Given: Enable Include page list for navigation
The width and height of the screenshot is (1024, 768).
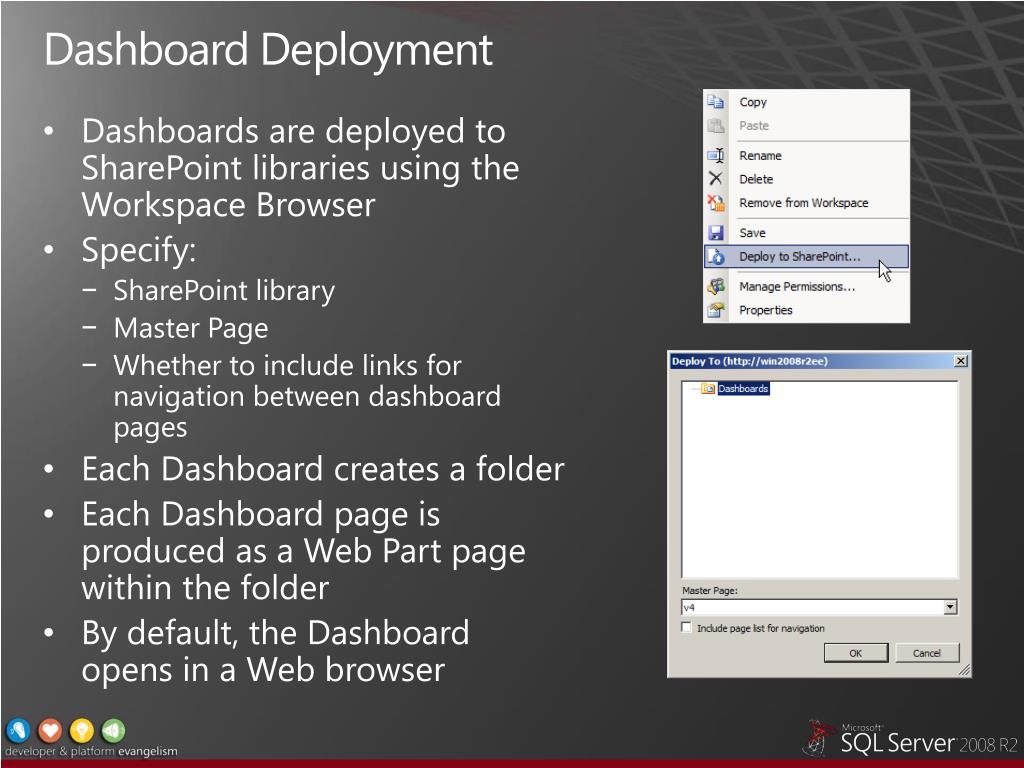Looking at the screenshot, I should click(x=686, y=628).
